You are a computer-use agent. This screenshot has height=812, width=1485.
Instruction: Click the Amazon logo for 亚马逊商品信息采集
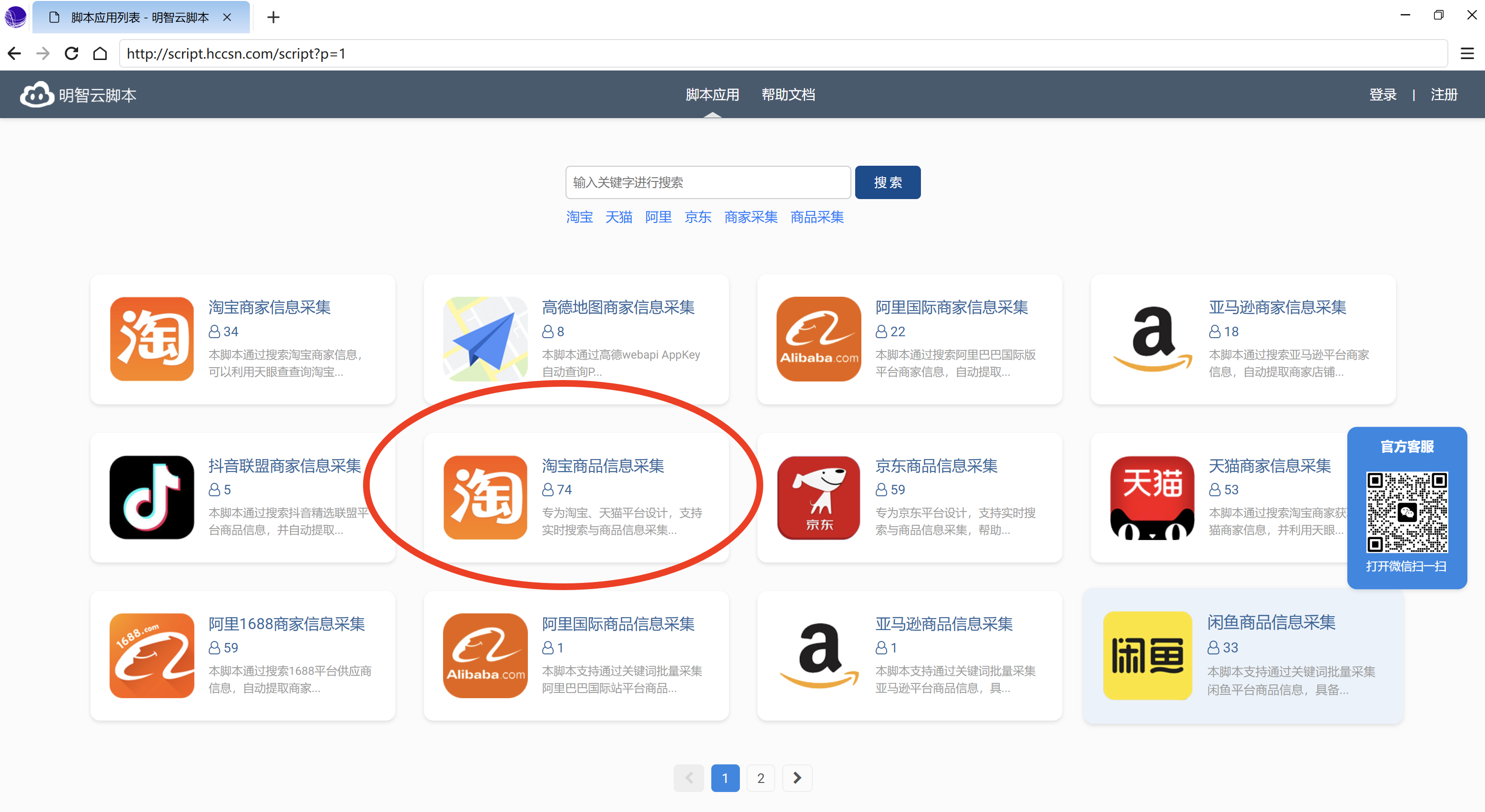(818, 656)
